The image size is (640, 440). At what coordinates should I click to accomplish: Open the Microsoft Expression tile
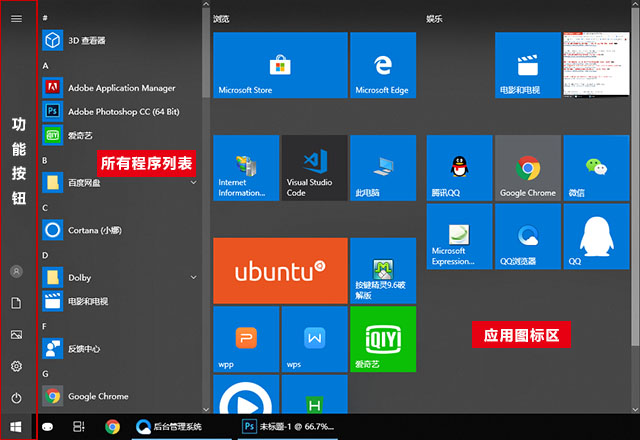(460, 237)
